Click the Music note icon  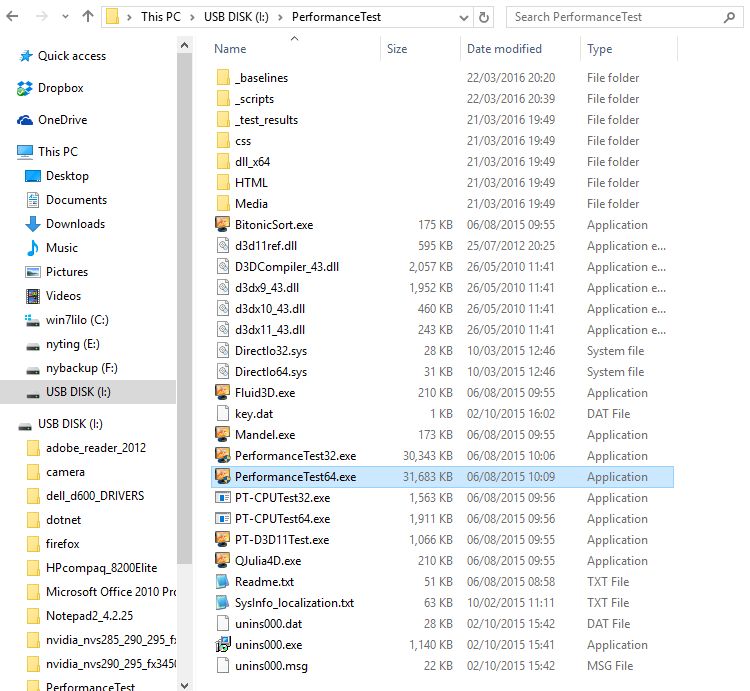click(x=33, y=248)
